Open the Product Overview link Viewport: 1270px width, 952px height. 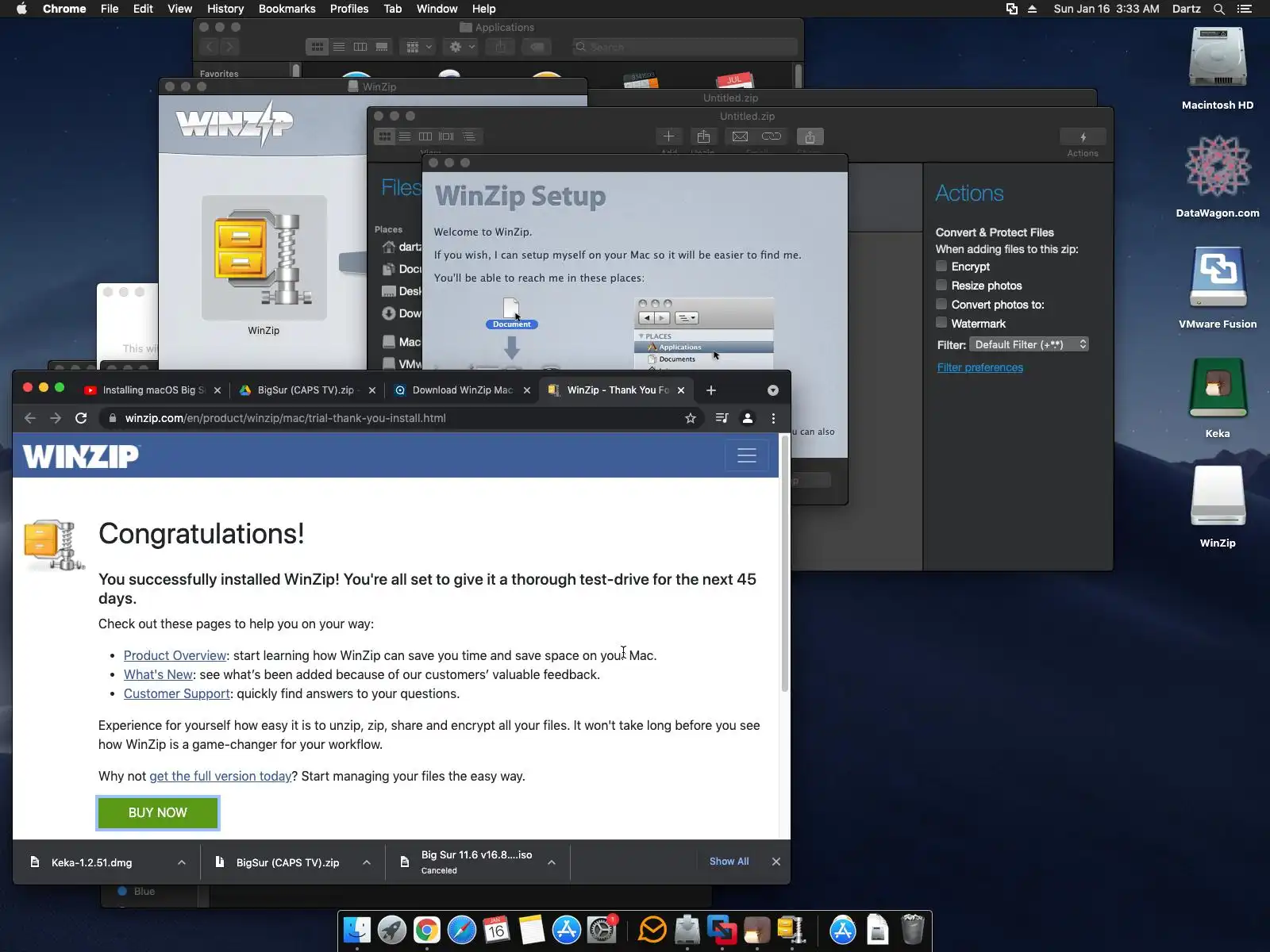tap(175, 655)
